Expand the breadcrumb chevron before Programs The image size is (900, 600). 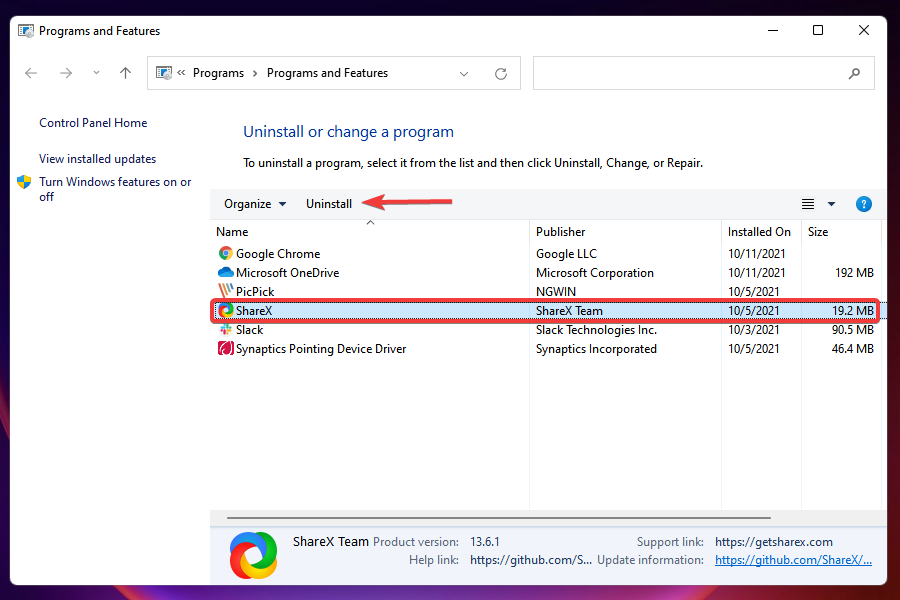tap(181, 73)
